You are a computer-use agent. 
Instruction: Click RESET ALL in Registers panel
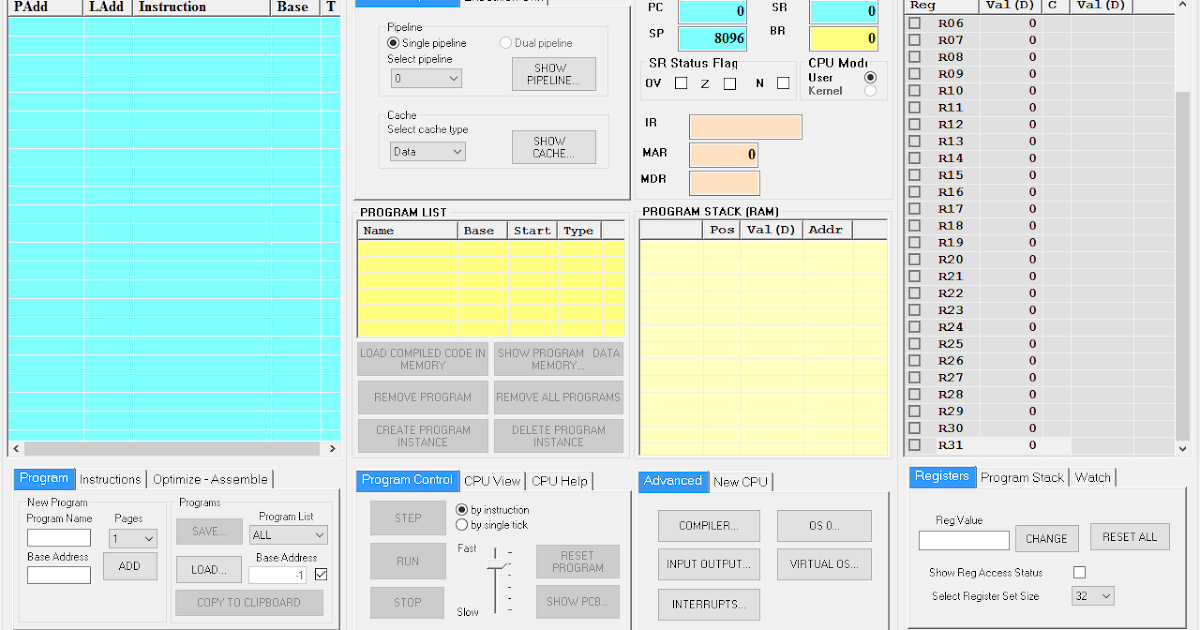(1129, 537)
